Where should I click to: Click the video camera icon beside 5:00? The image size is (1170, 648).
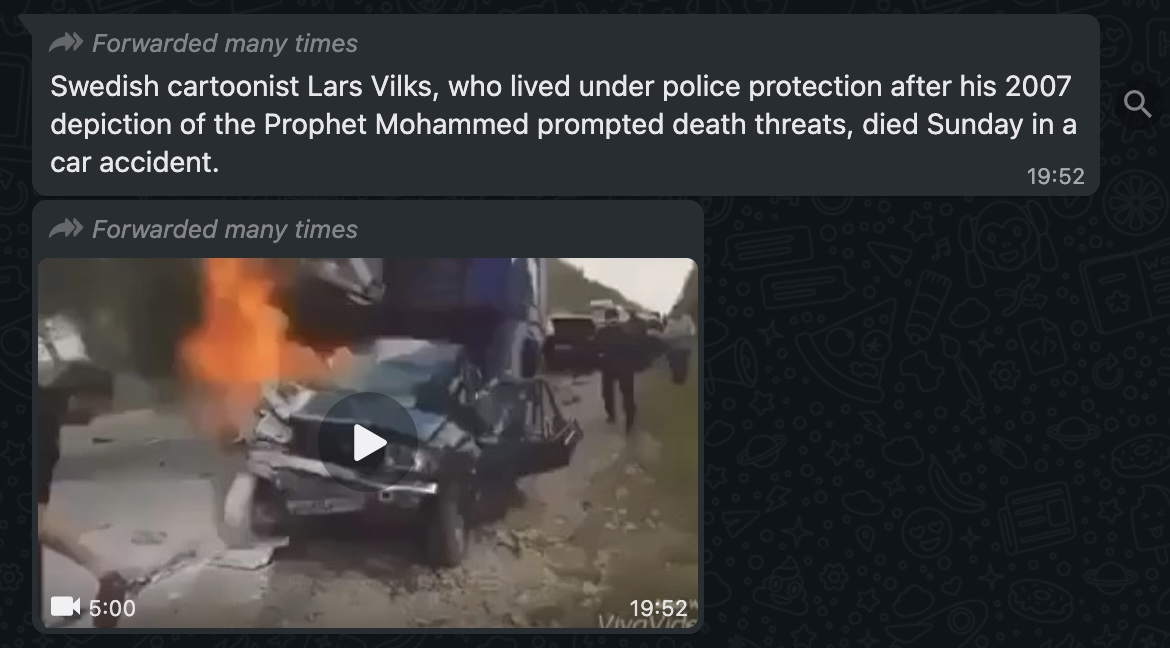pyautogui.click(x=65, y=607)
